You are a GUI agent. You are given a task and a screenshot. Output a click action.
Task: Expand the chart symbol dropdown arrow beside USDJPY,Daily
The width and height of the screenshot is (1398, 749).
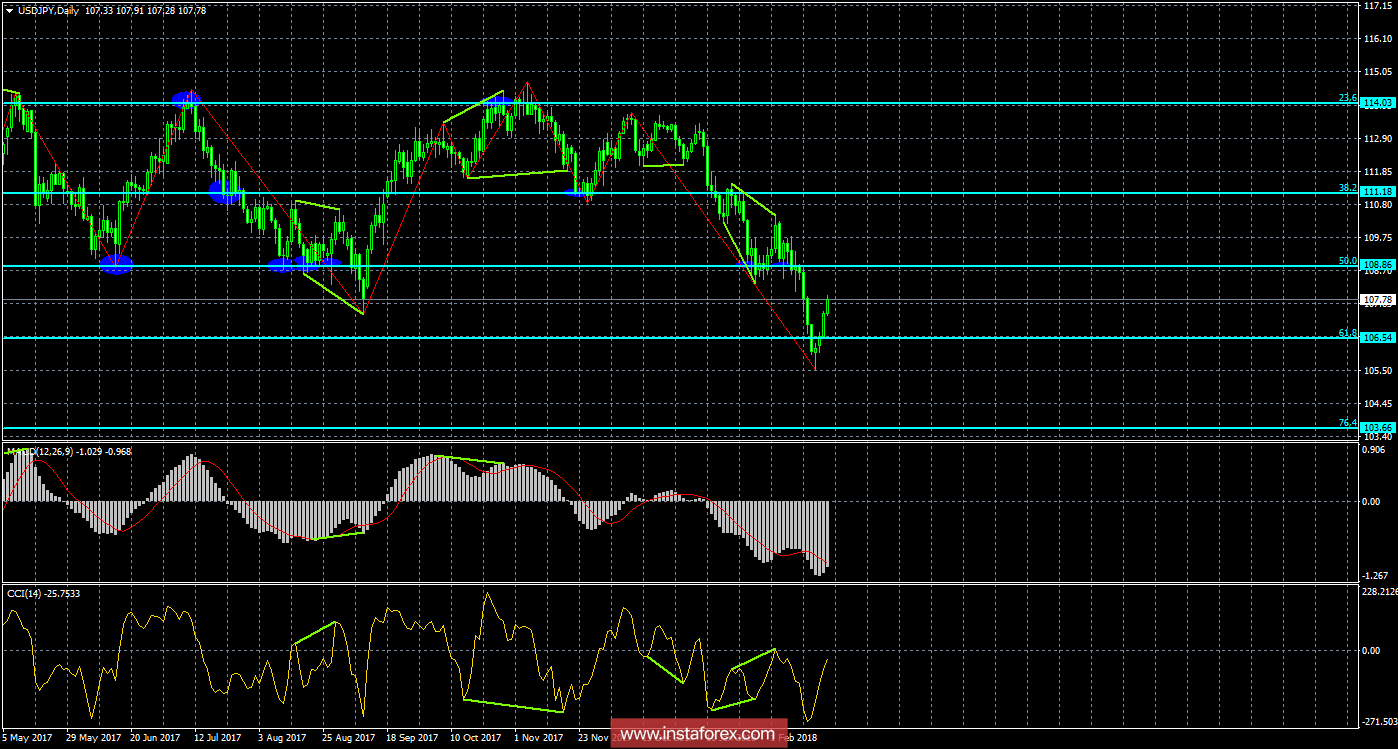pos(8,11)
